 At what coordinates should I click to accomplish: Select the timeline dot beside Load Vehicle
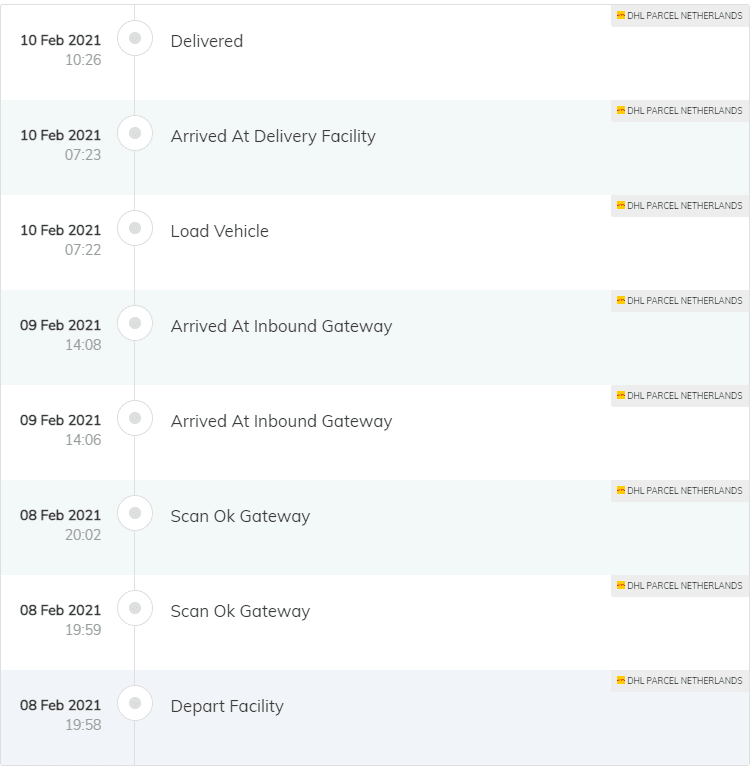135,228
